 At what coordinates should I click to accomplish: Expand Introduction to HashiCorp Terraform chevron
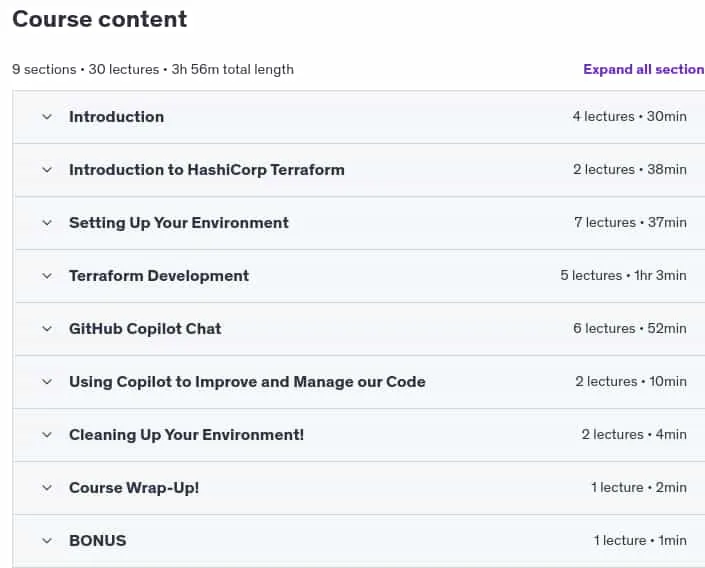47,170
